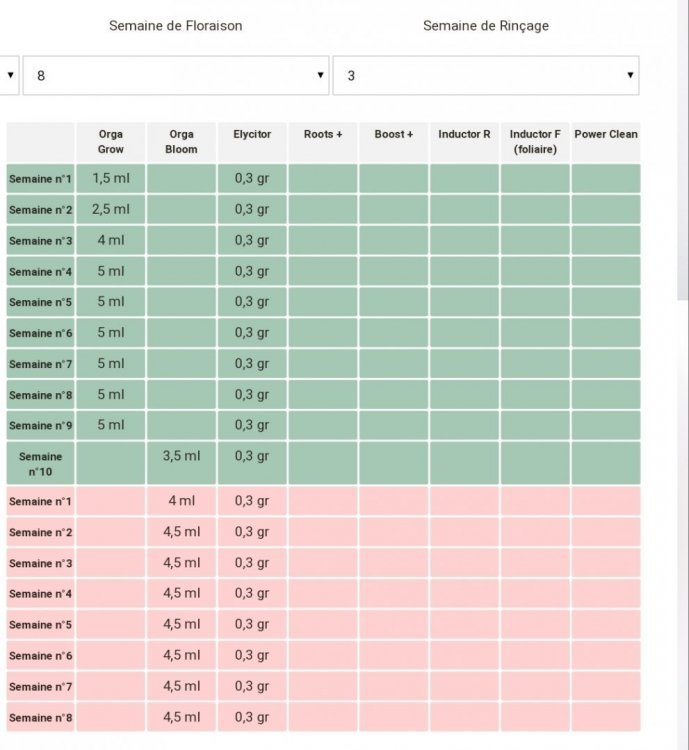Select the pink Semaine n°1 row label

(40, 501)
